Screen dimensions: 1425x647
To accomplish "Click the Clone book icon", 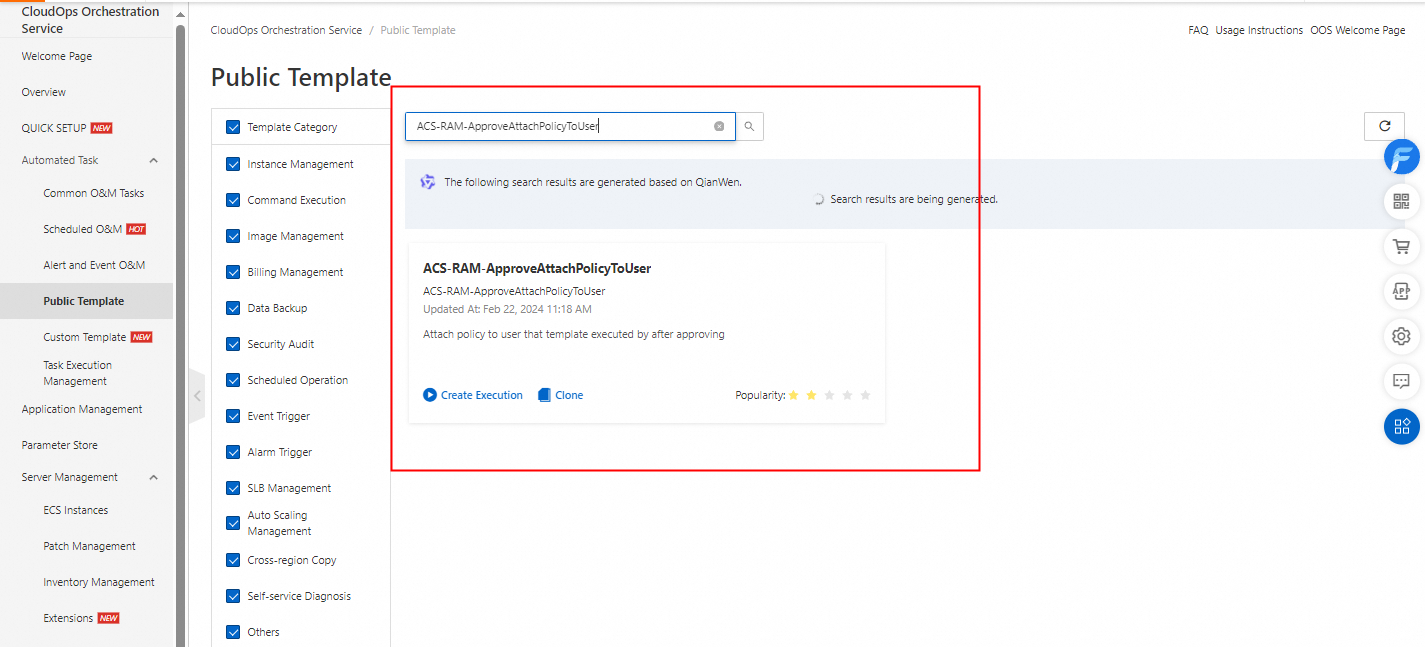I will pos(544,395).
